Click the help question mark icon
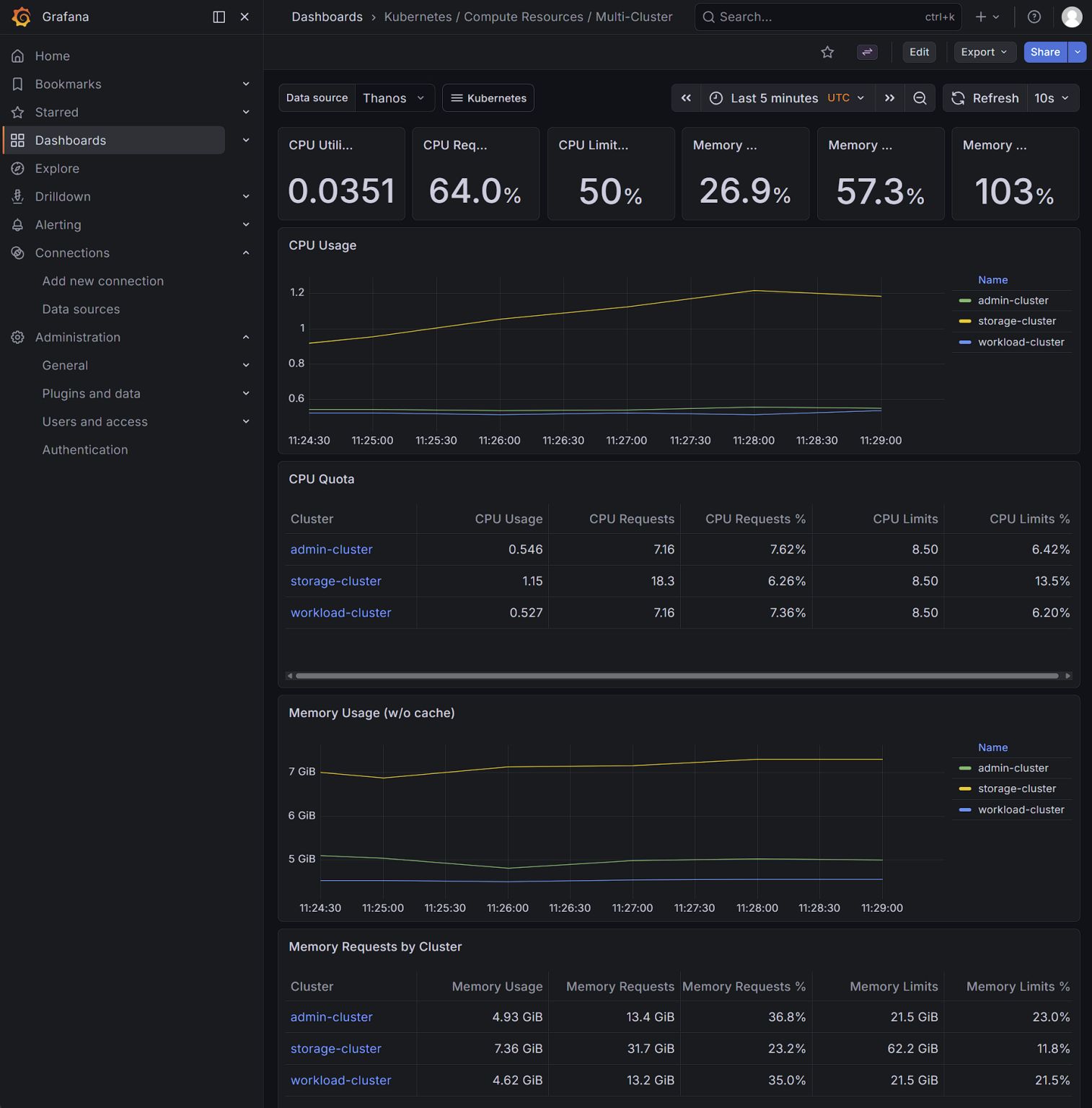This screenshot has height=1108, width=1092. tap(1034, 17)
